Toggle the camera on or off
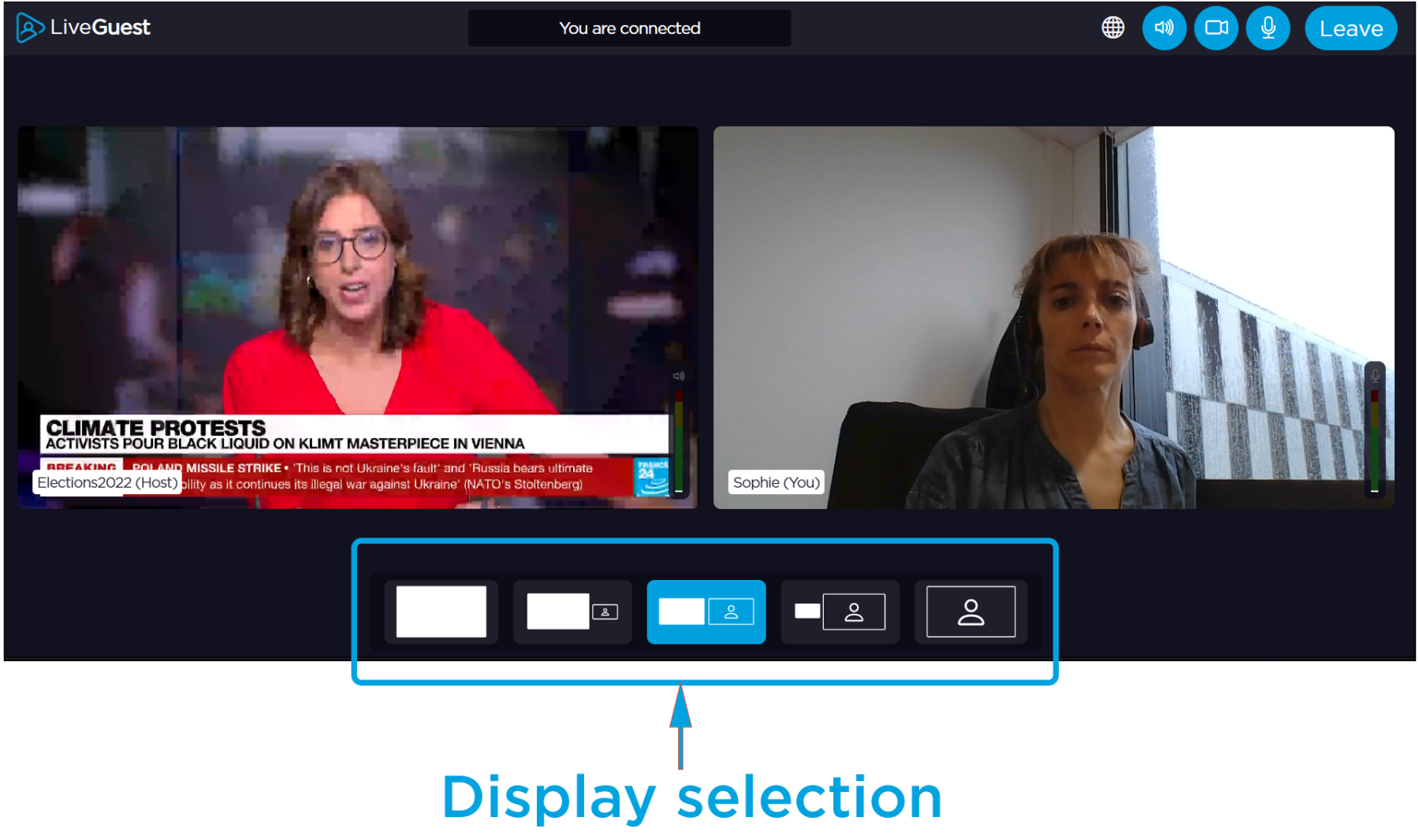 (x=1216, y=28)
